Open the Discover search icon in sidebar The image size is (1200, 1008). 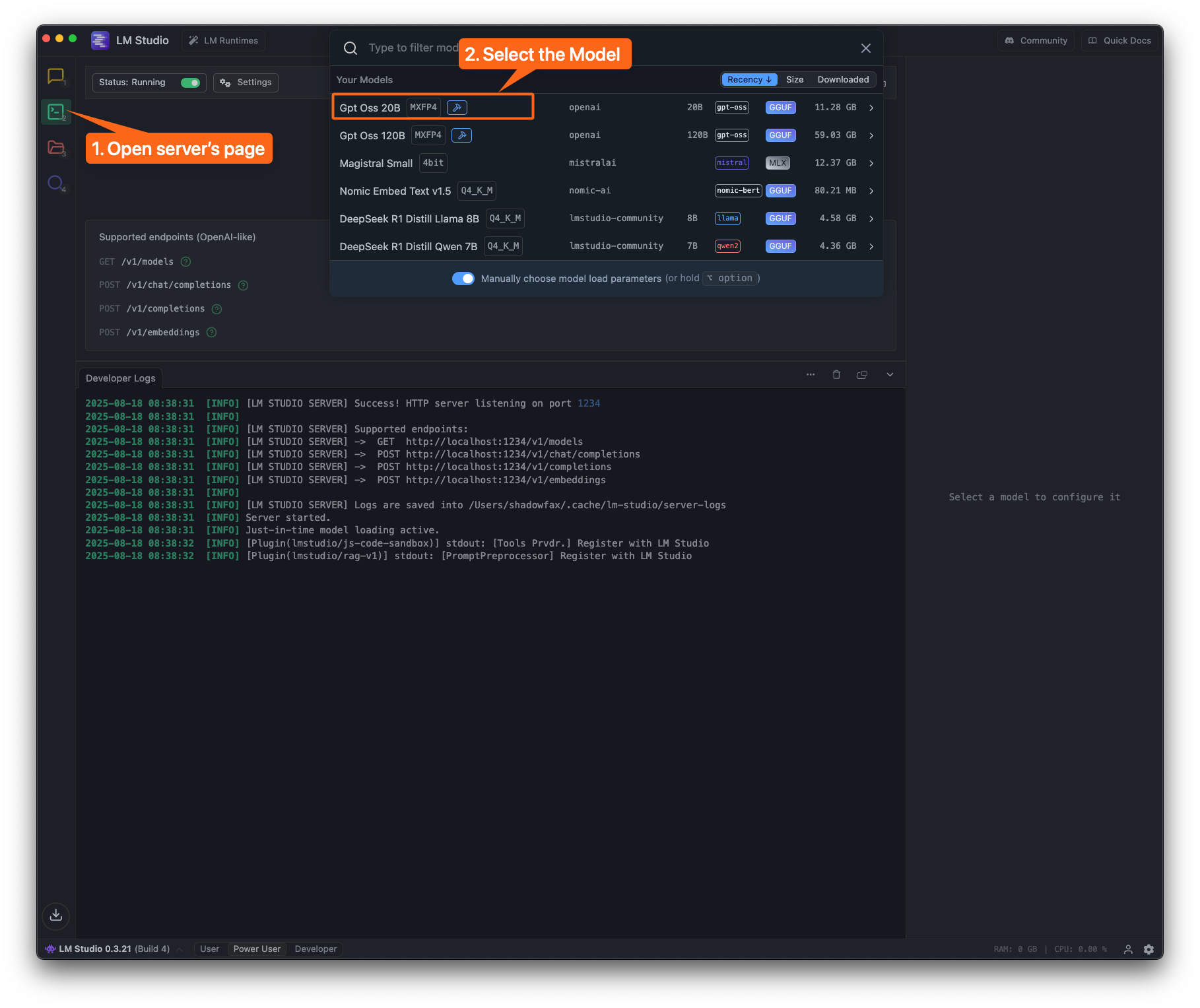point(56,183)
